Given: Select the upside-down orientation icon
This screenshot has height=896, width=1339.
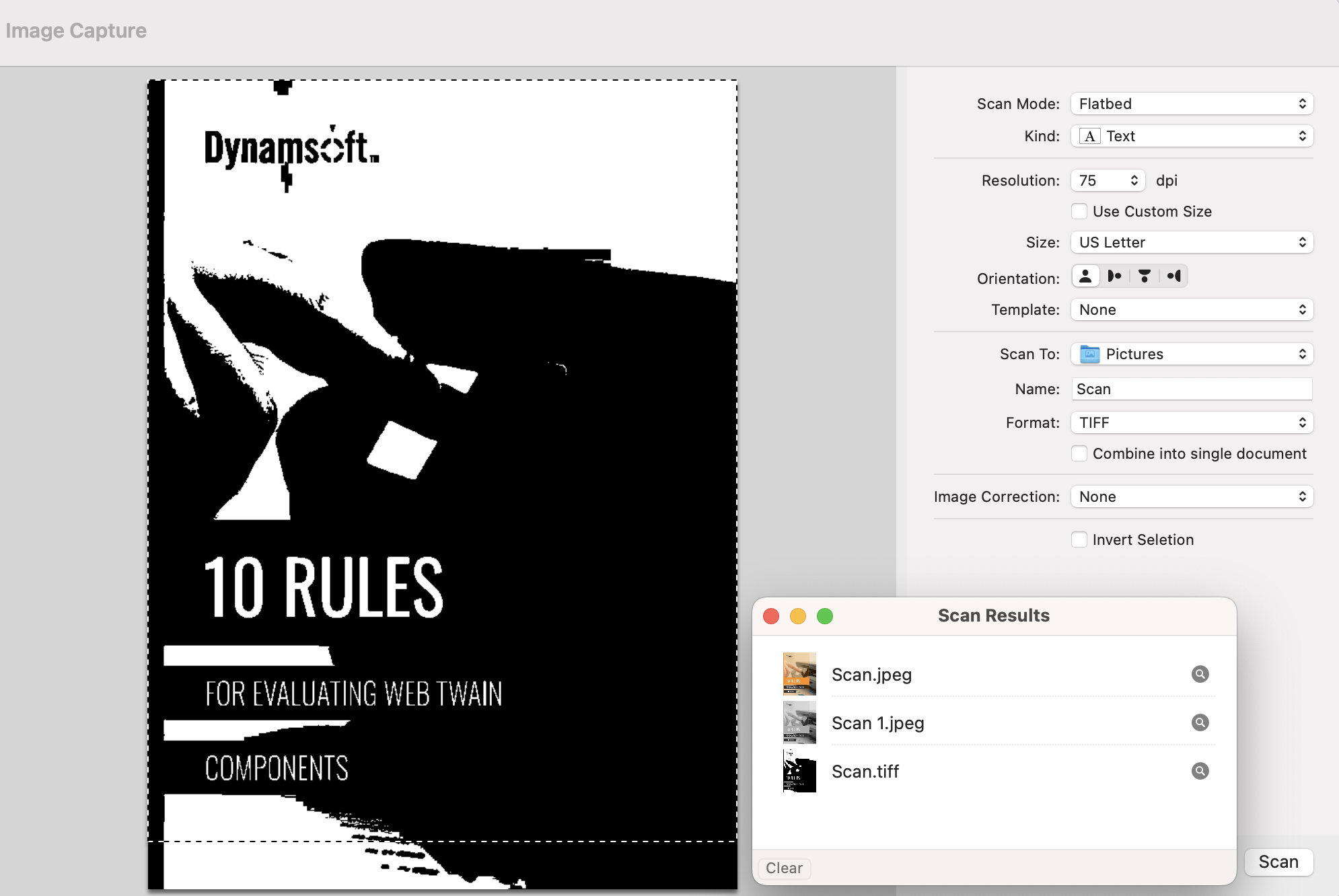Looking at the screenshot, I should [x=1145, y=276].
